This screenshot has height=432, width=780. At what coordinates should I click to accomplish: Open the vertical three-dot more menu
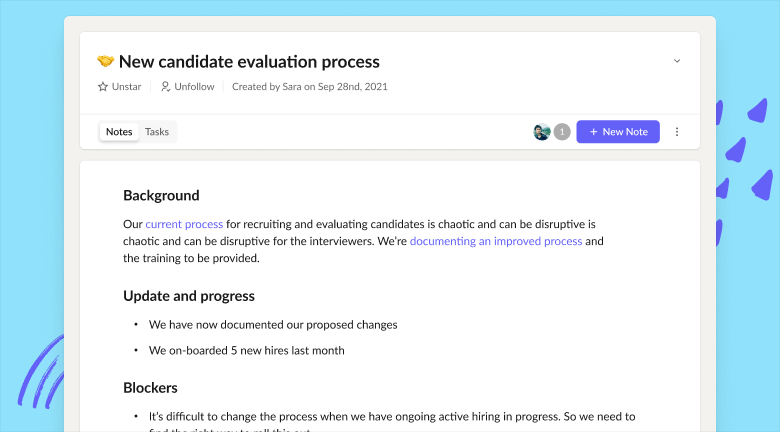[677, 132]
